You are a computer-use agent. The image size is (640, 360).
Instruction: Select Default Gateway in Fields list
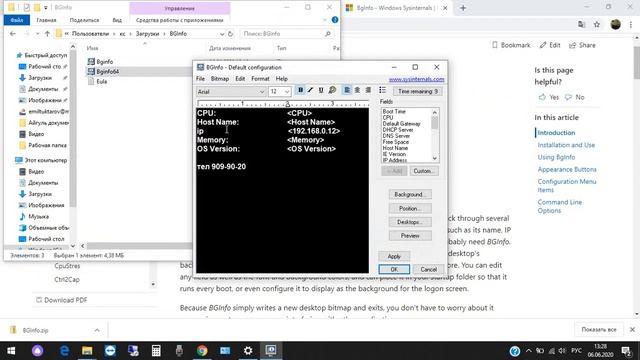click(401, 124)
